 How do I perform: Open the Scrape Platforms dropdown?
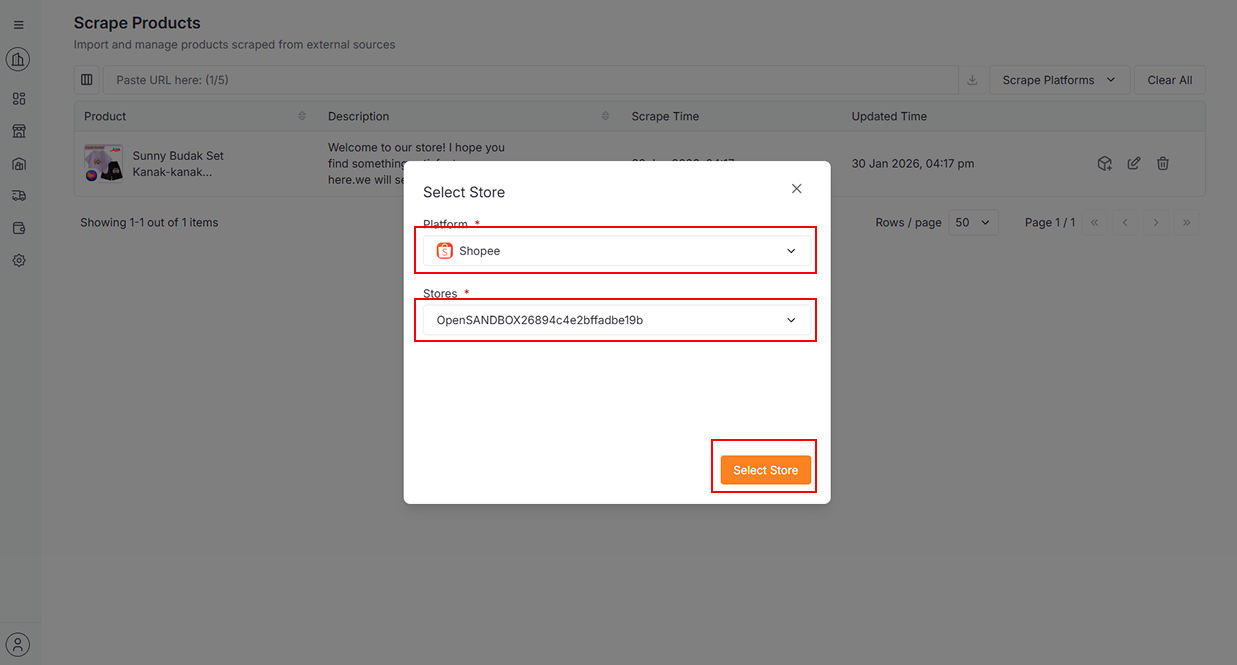click(1059, 80)
